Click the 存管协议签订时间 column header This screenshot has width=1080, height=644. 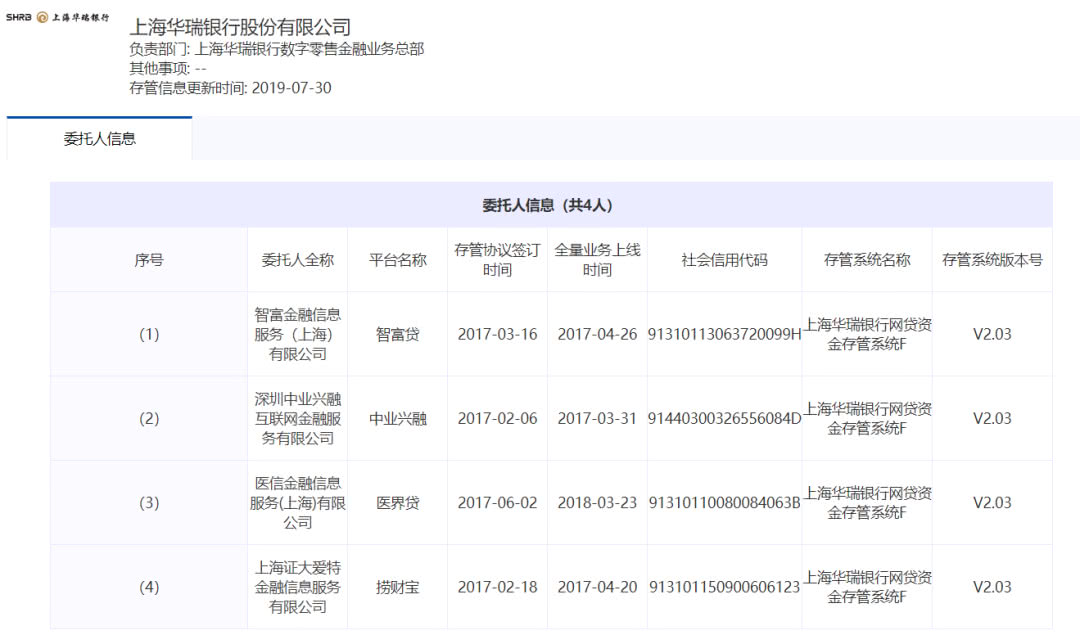pos(497,260)
